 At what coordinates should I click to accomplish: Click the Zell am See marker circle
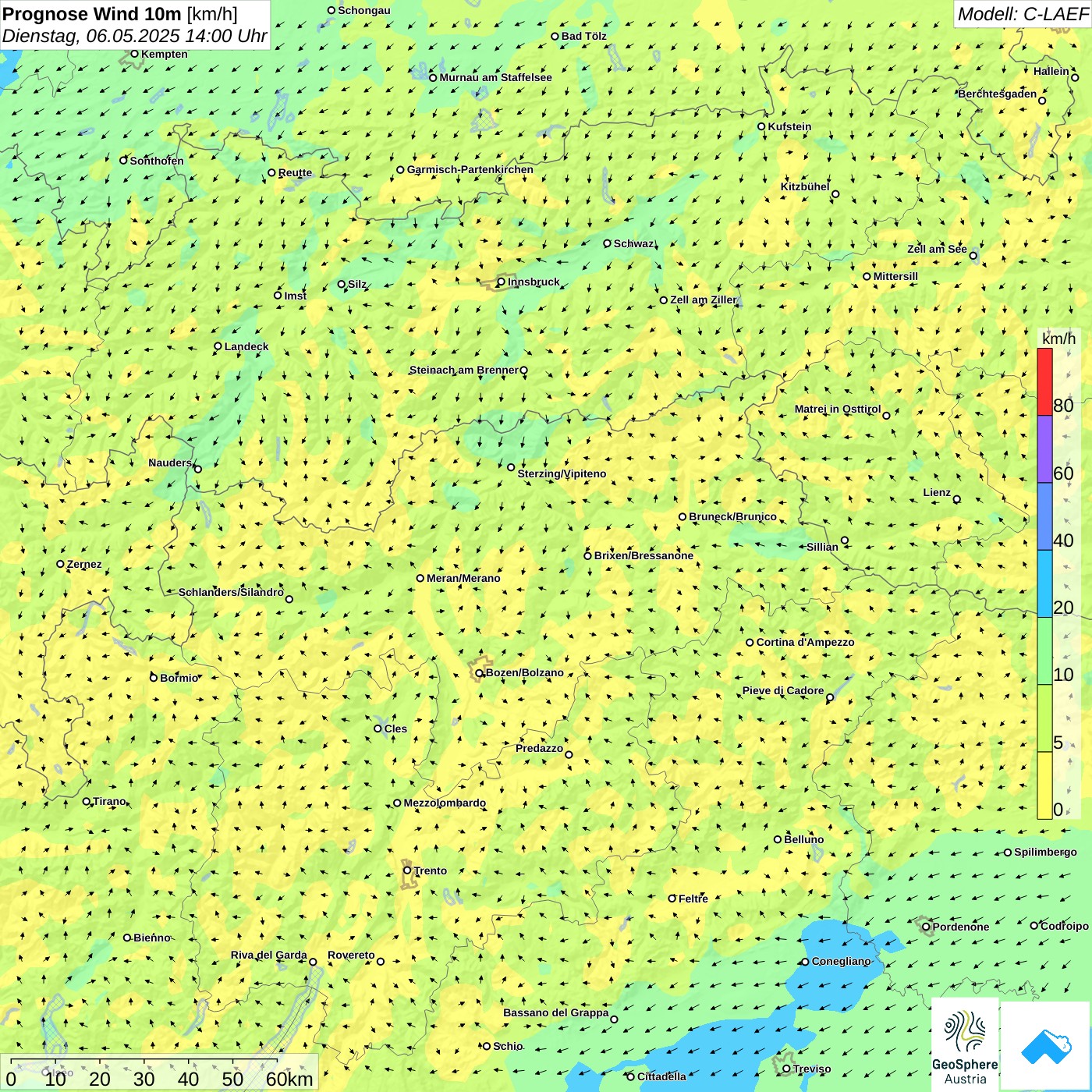coord(973,255)
